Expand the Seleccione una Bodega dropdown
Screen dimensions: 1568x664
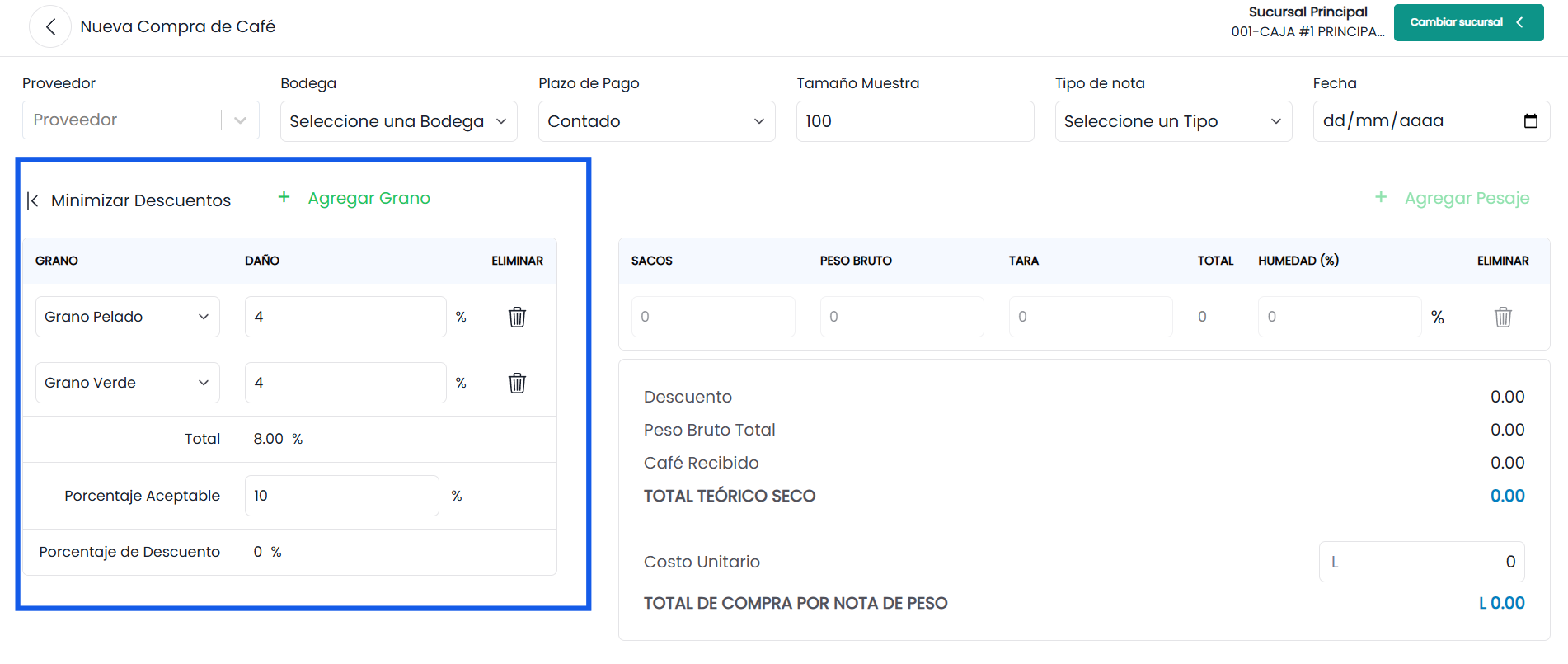[399, 121]
